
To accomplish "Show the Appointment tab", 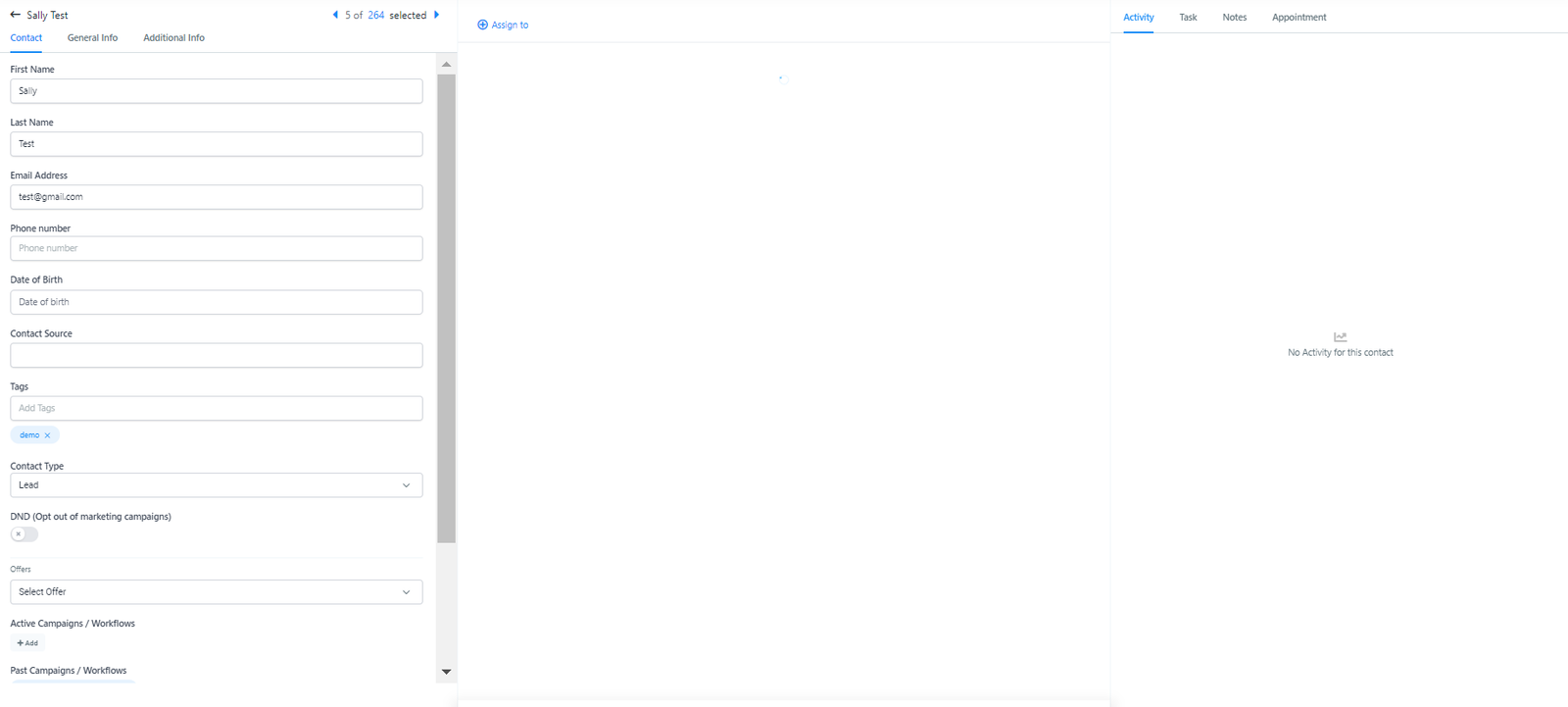I will click(x=1298, y=18).
